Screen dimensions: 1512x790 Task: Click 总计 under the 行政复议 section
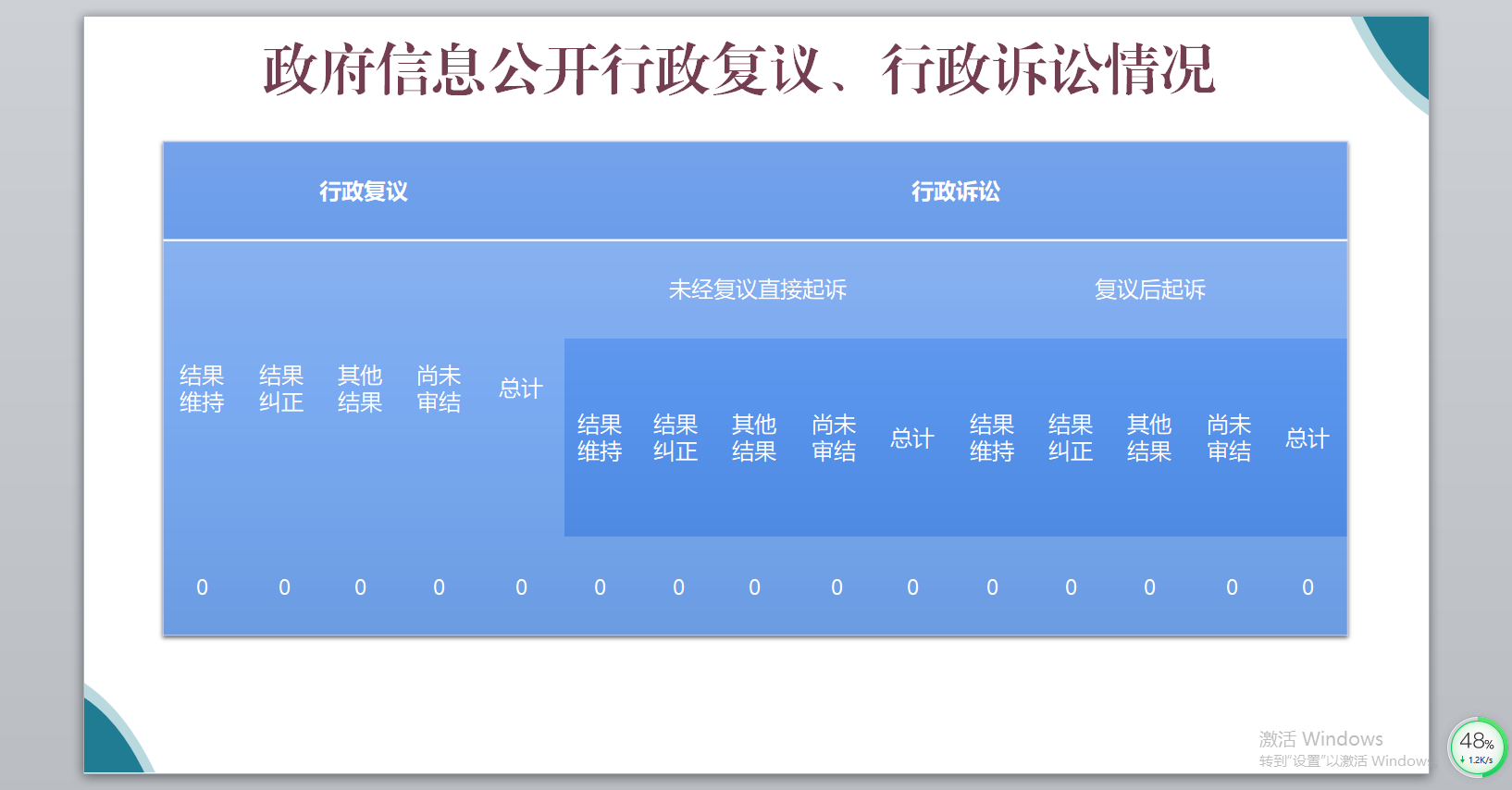click(521, 389)
